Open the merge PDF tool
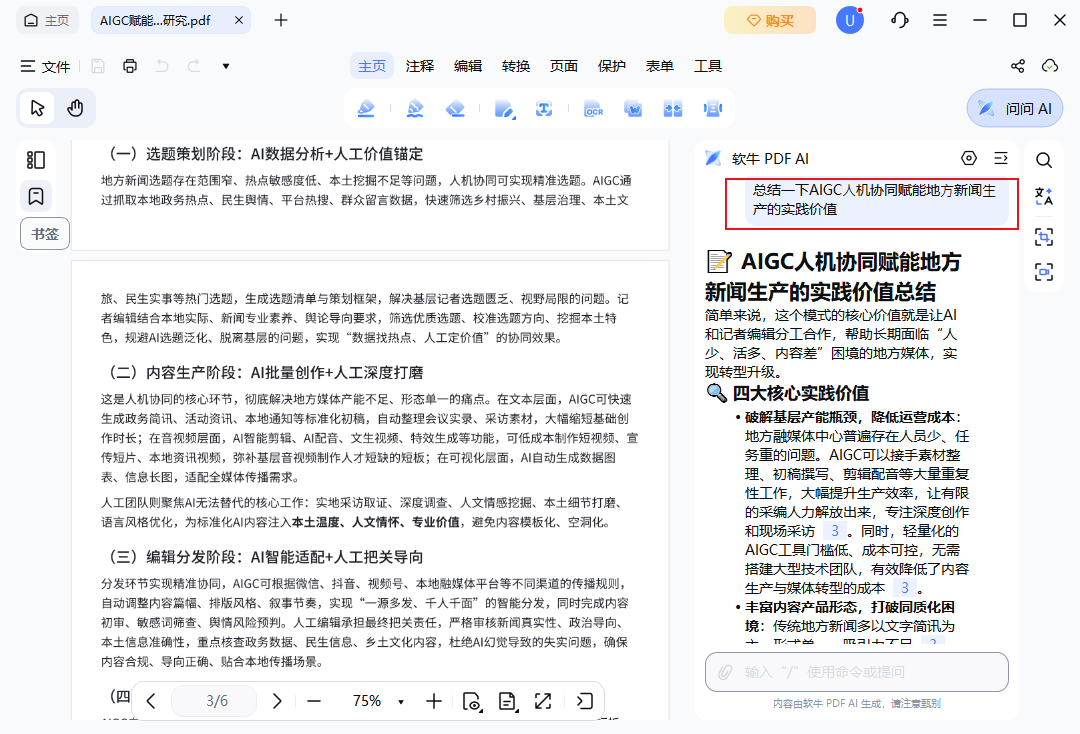Viewport: 1080px width, 734px height. 672,109
